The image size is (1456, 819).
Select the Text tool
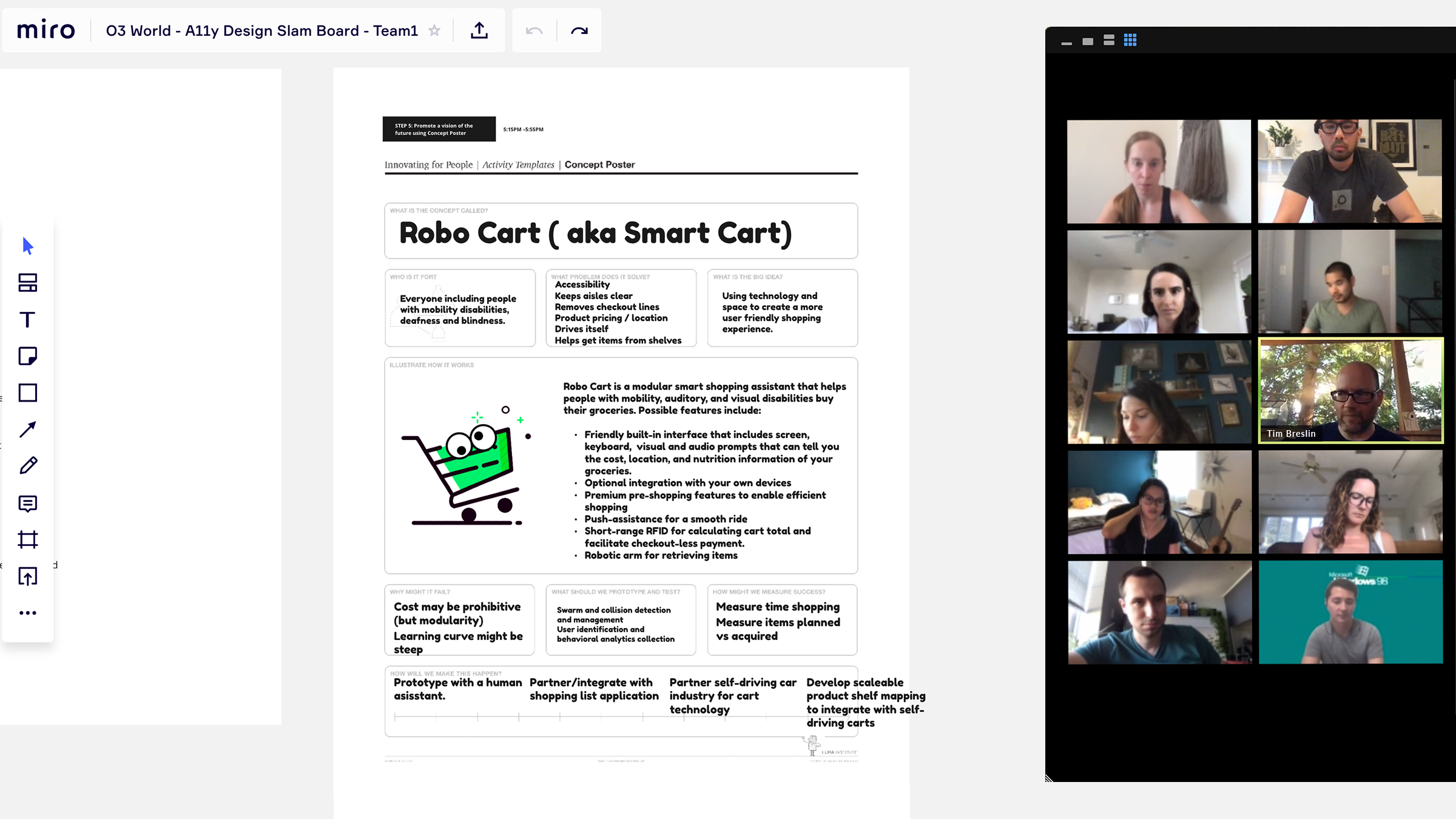point(27,320)
